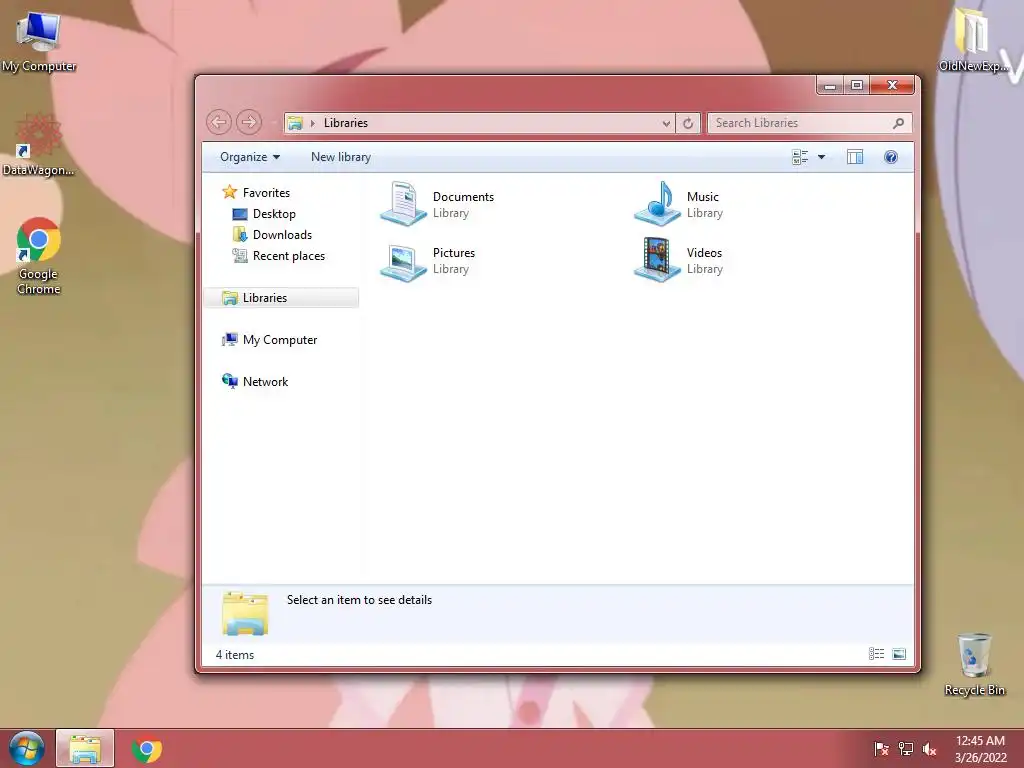The image size is (1024, 768).
Task: Select Downloads under Favorites
Action: pos(272,234)
